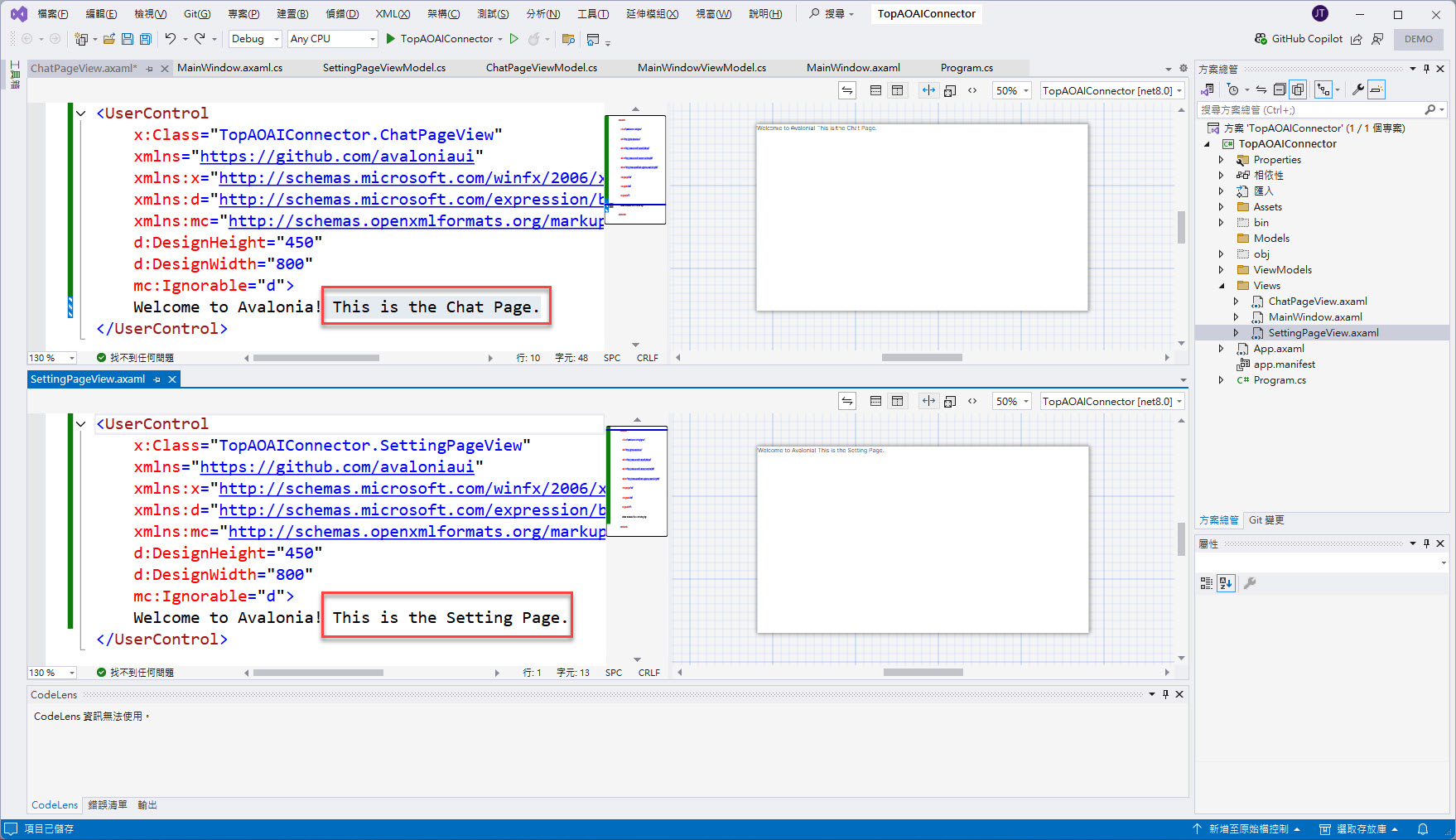Viewport: 1456px width, 840px height.
Task: Select MainWindow.axaml in Solution Explorer
Action: tap(1315, 317)
